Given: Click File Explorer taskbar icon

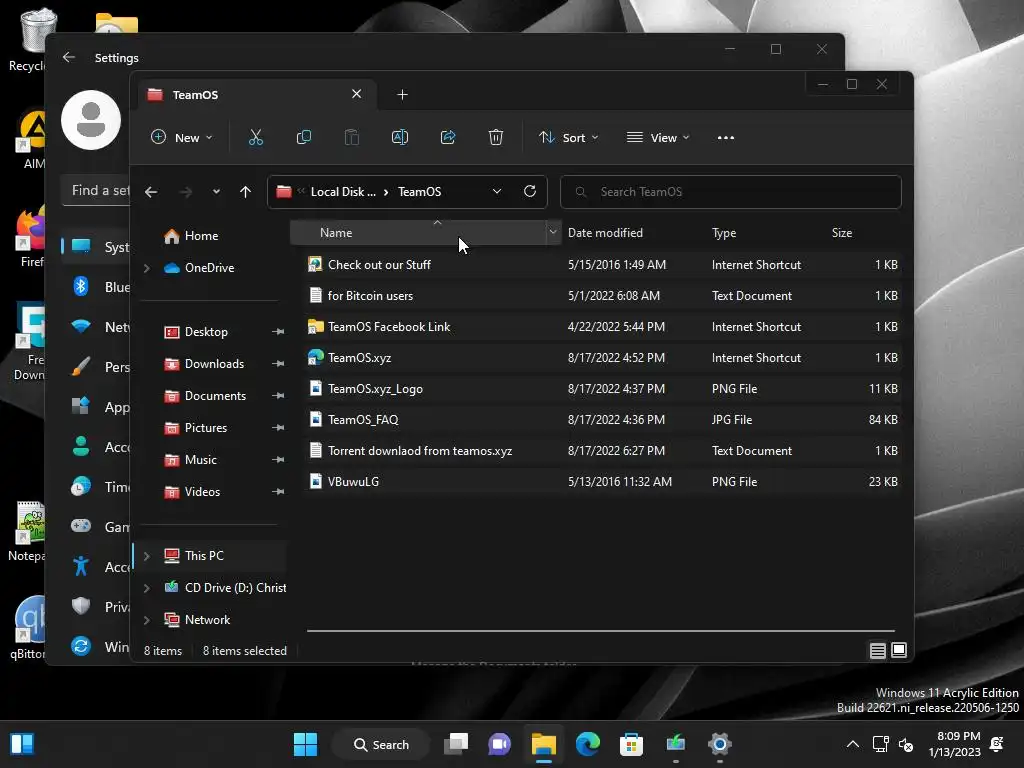Looking at the screenshot, I should tap(543, 744).
